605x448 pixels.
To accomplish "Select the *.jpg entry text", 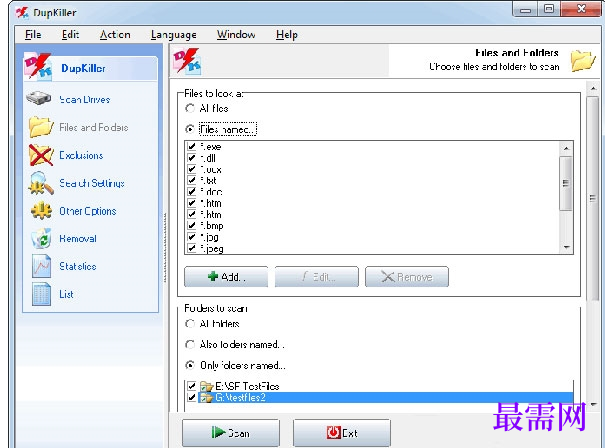I will [x=210, y=237].
